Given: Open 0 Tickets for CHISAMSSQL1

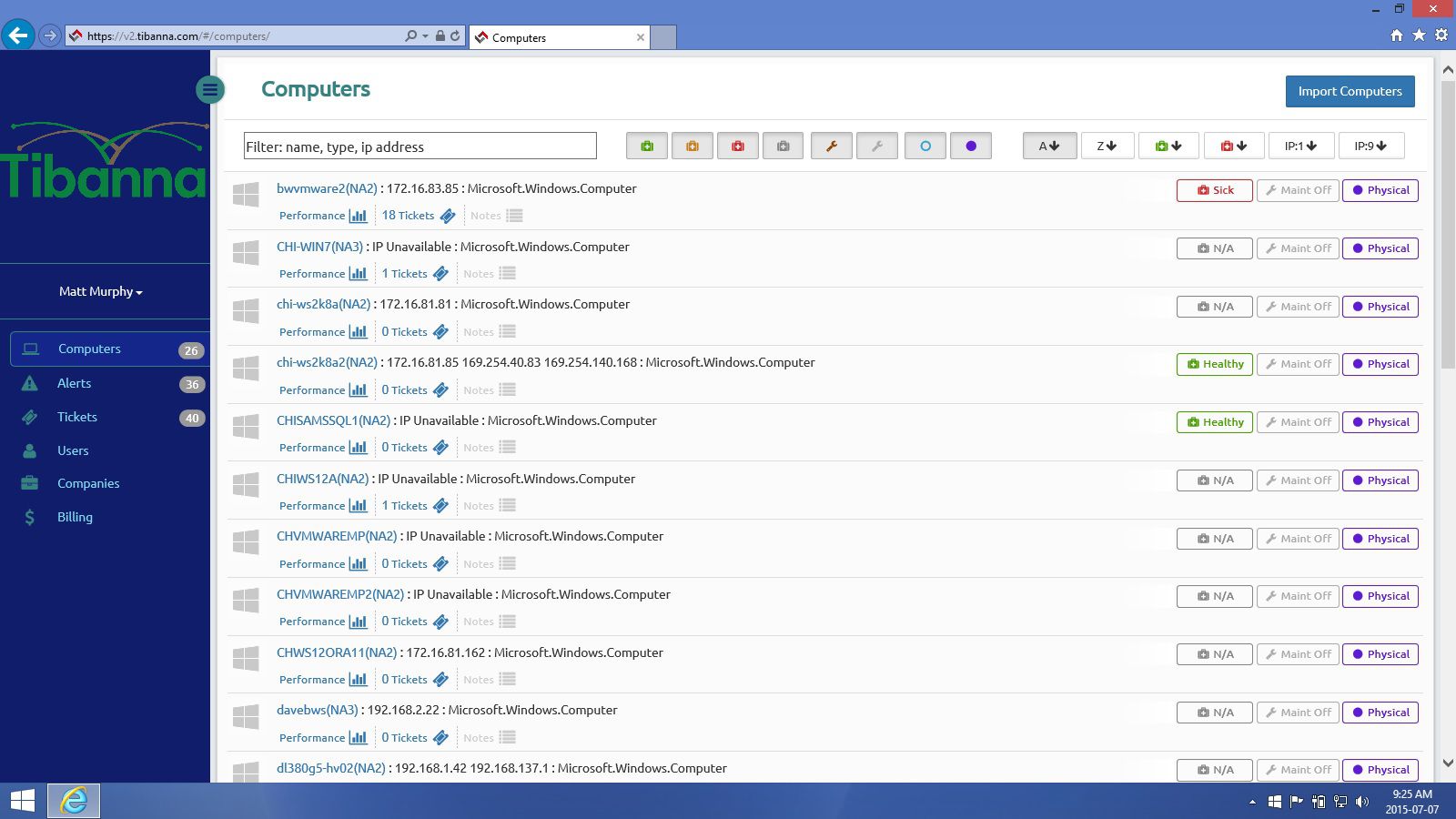Looking at the screenshot, I should 414,448.
